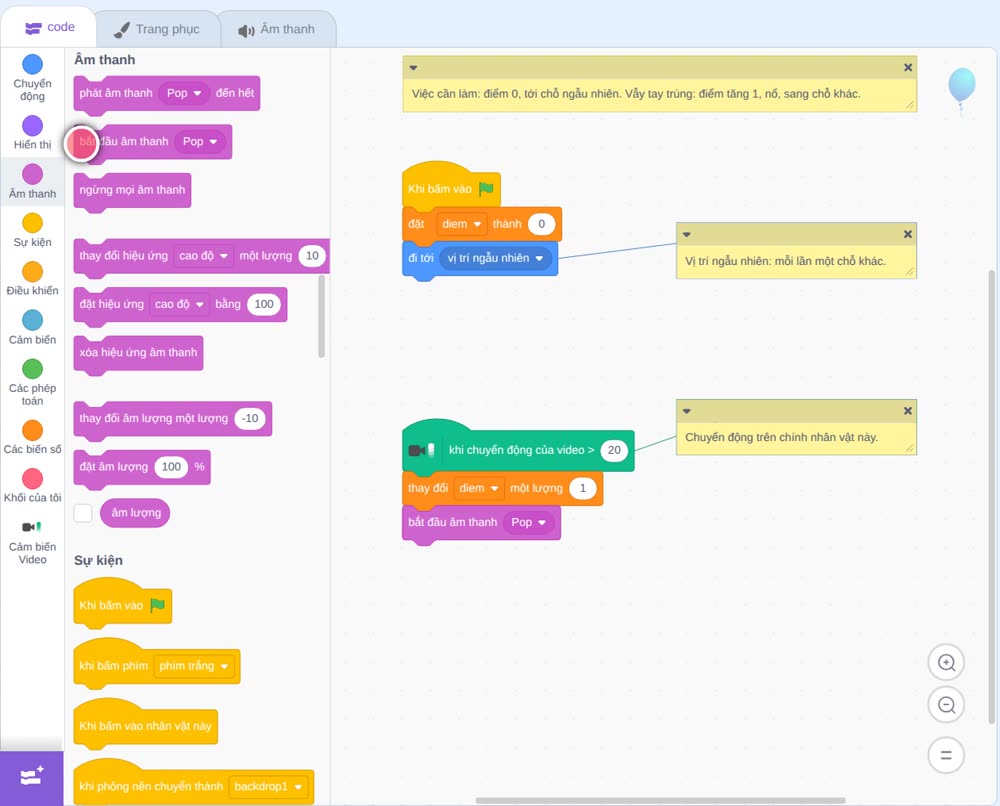
Task: Zoom out of the workspace
Action: pos(946,705)
